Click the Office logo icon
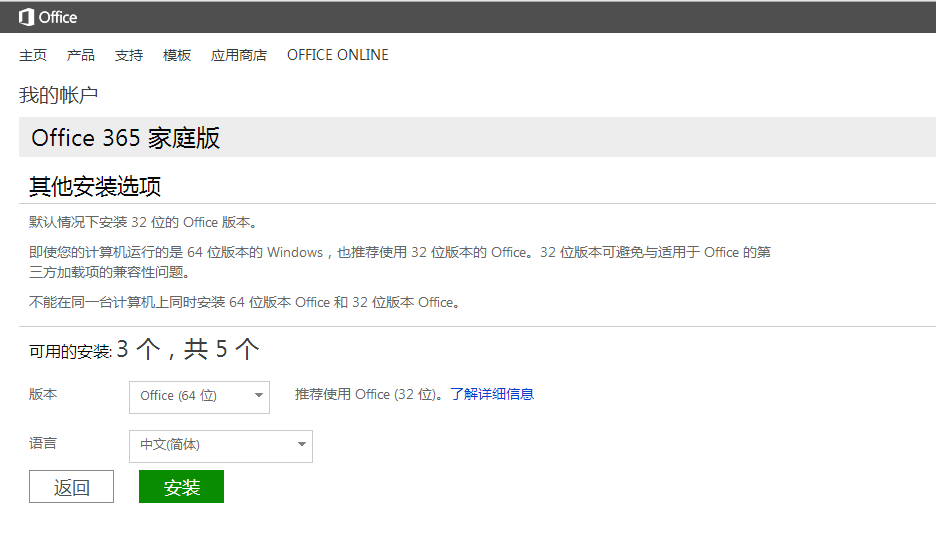The height and width of the screenshot is (540, 936). click(26, 17)
